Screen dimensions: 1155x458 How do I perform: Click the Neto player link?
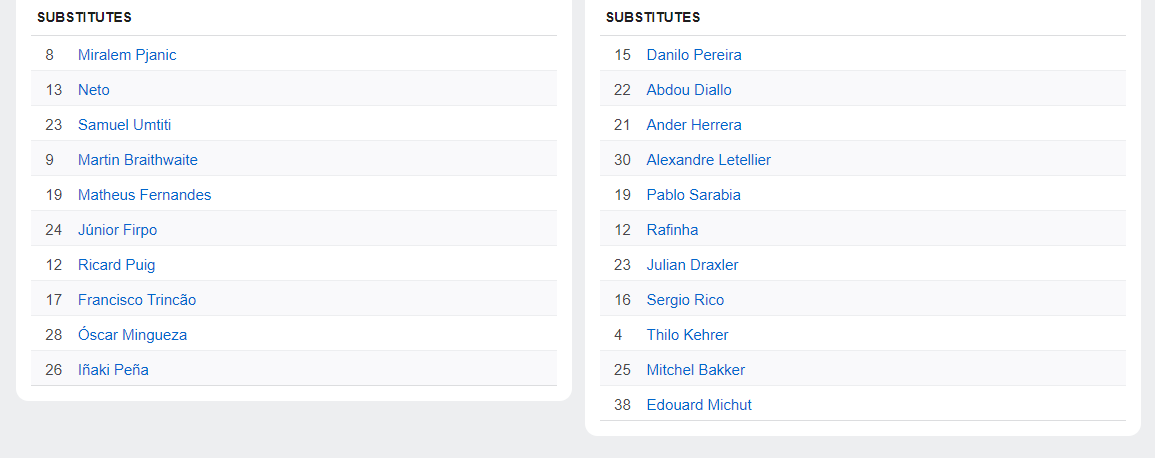coord(94,90)
